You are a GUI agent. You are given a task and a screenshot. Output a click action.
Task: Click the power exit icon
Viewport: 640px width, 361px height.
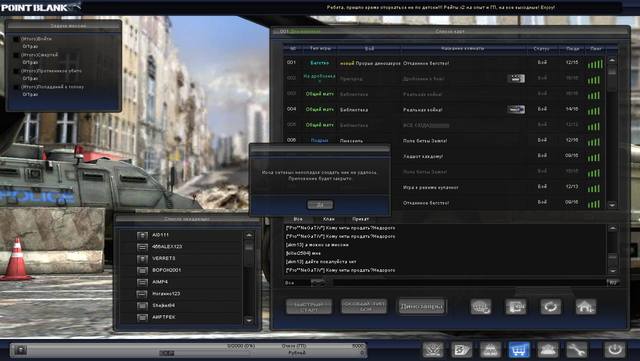615,350
